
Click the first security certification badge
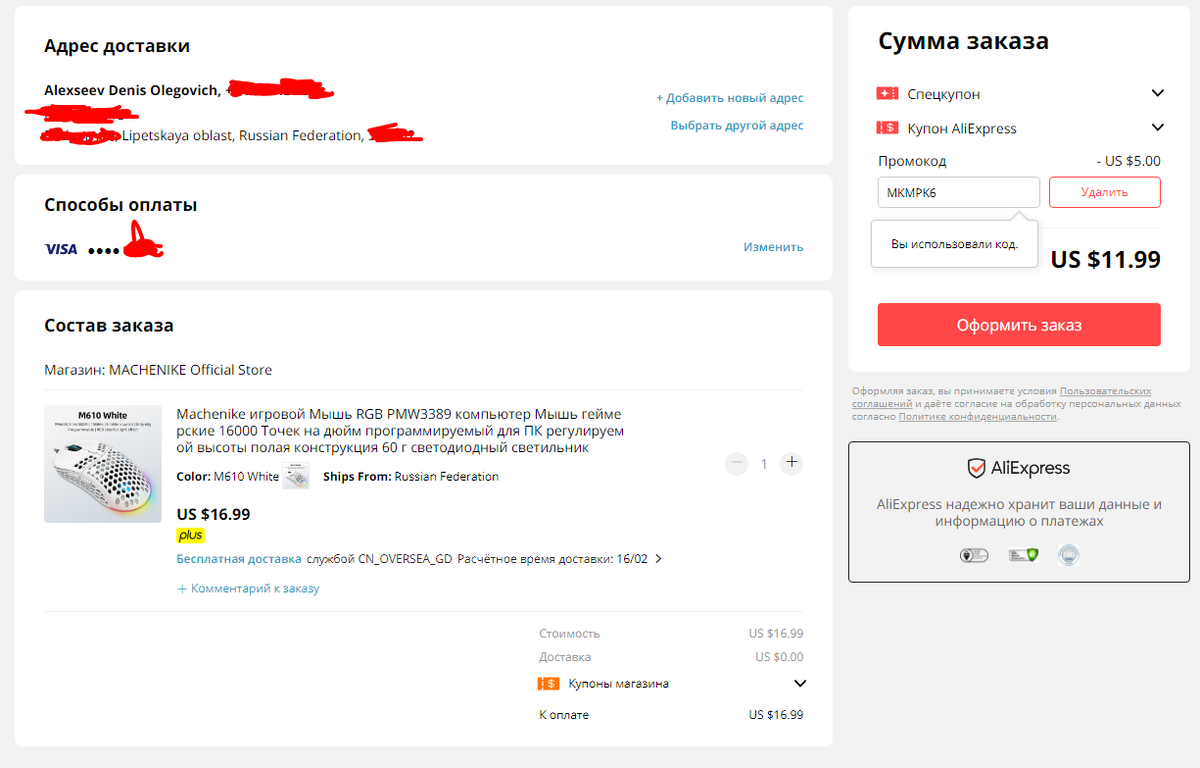click(x=974, y=555)
